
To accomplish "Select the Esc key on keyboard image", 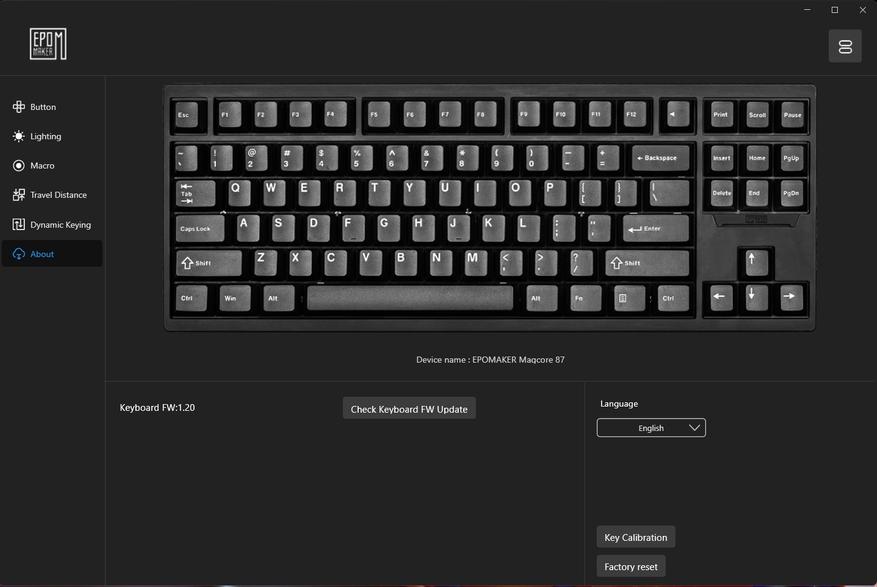I will coord(186,115).
